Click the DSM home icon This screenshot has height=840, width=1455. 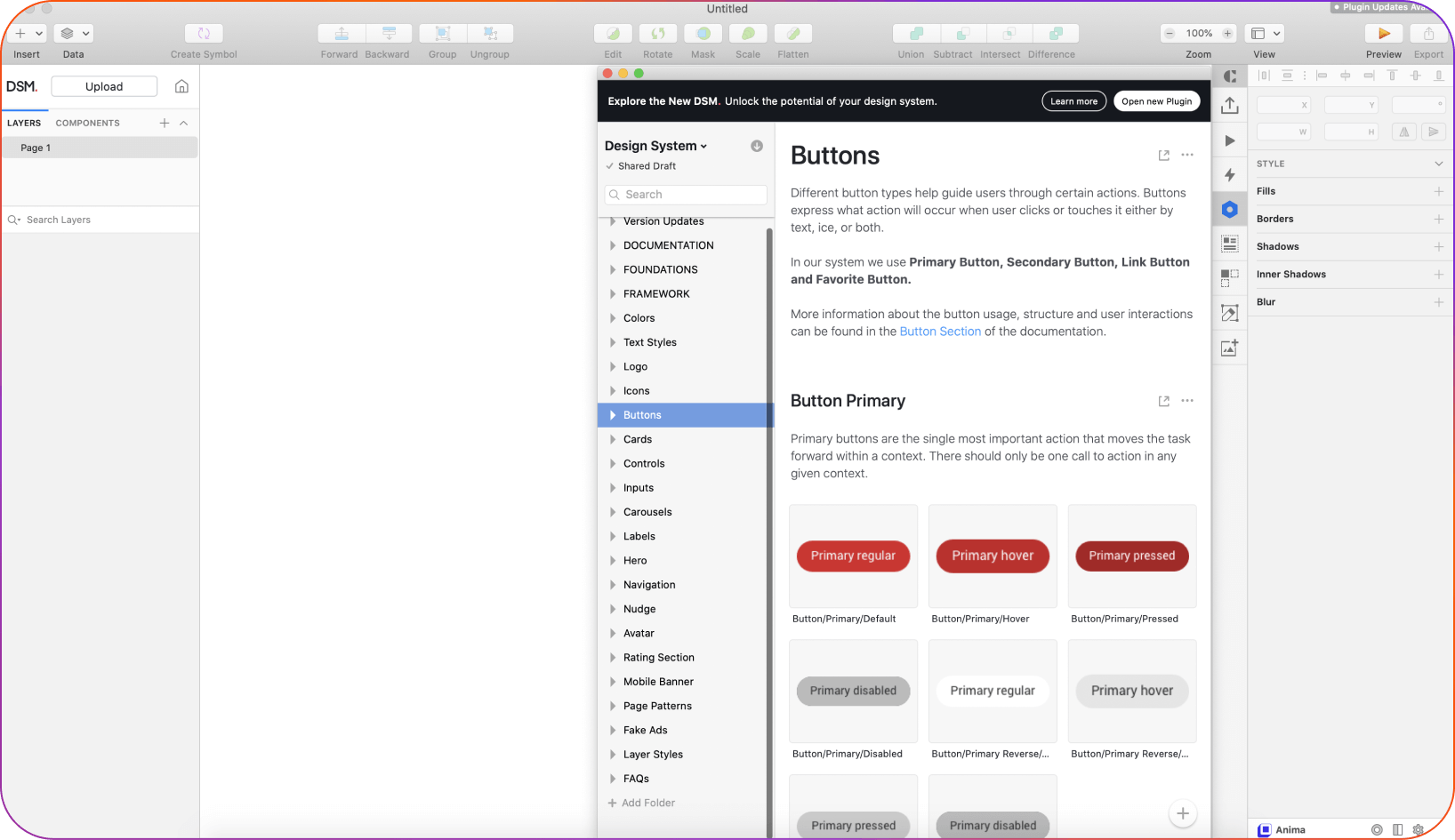pyautogui.click(x=181, y=86)
